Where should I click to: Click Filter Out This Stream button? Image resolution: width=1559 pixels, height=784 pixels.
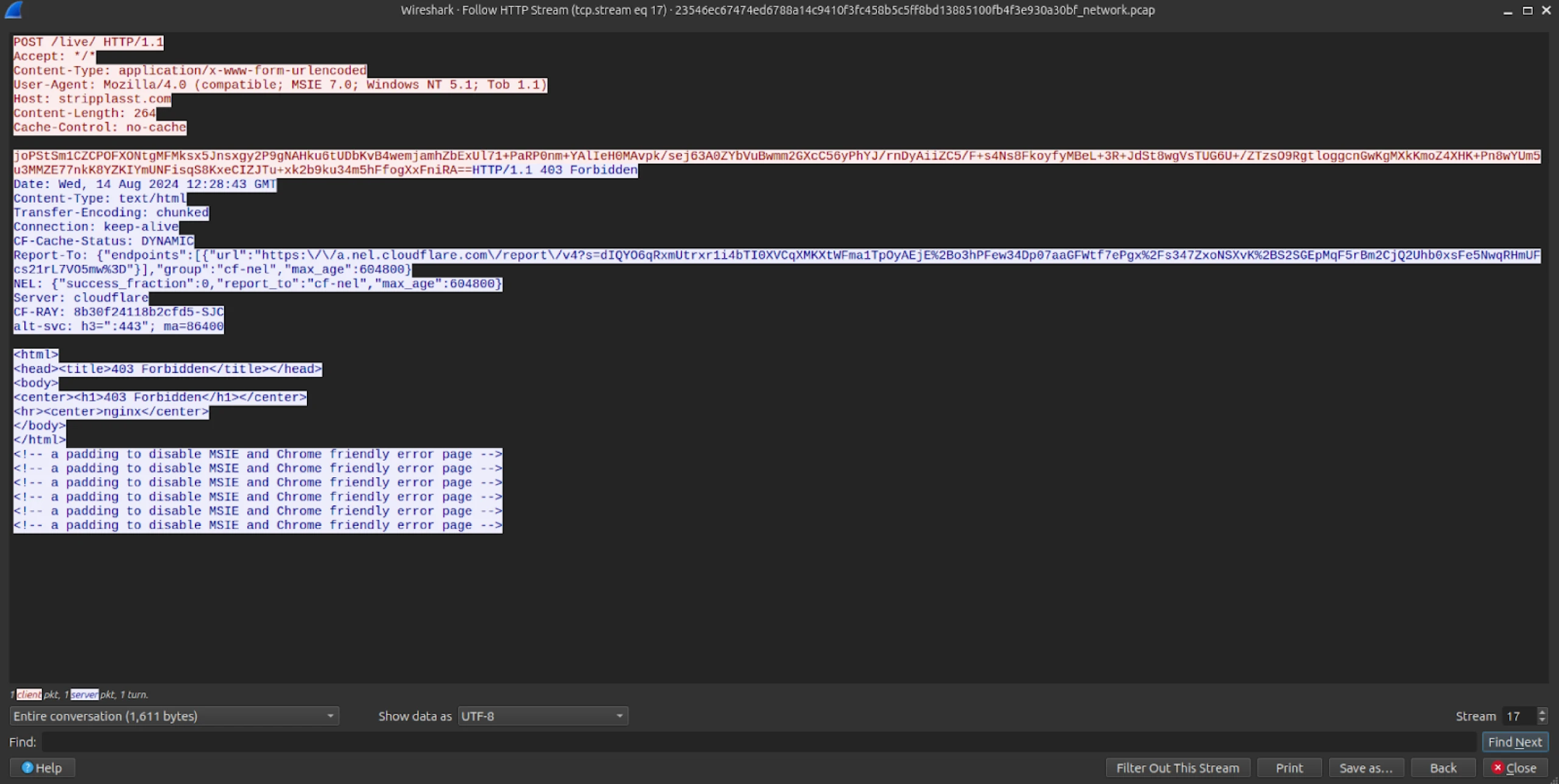tap(1177, 768)
